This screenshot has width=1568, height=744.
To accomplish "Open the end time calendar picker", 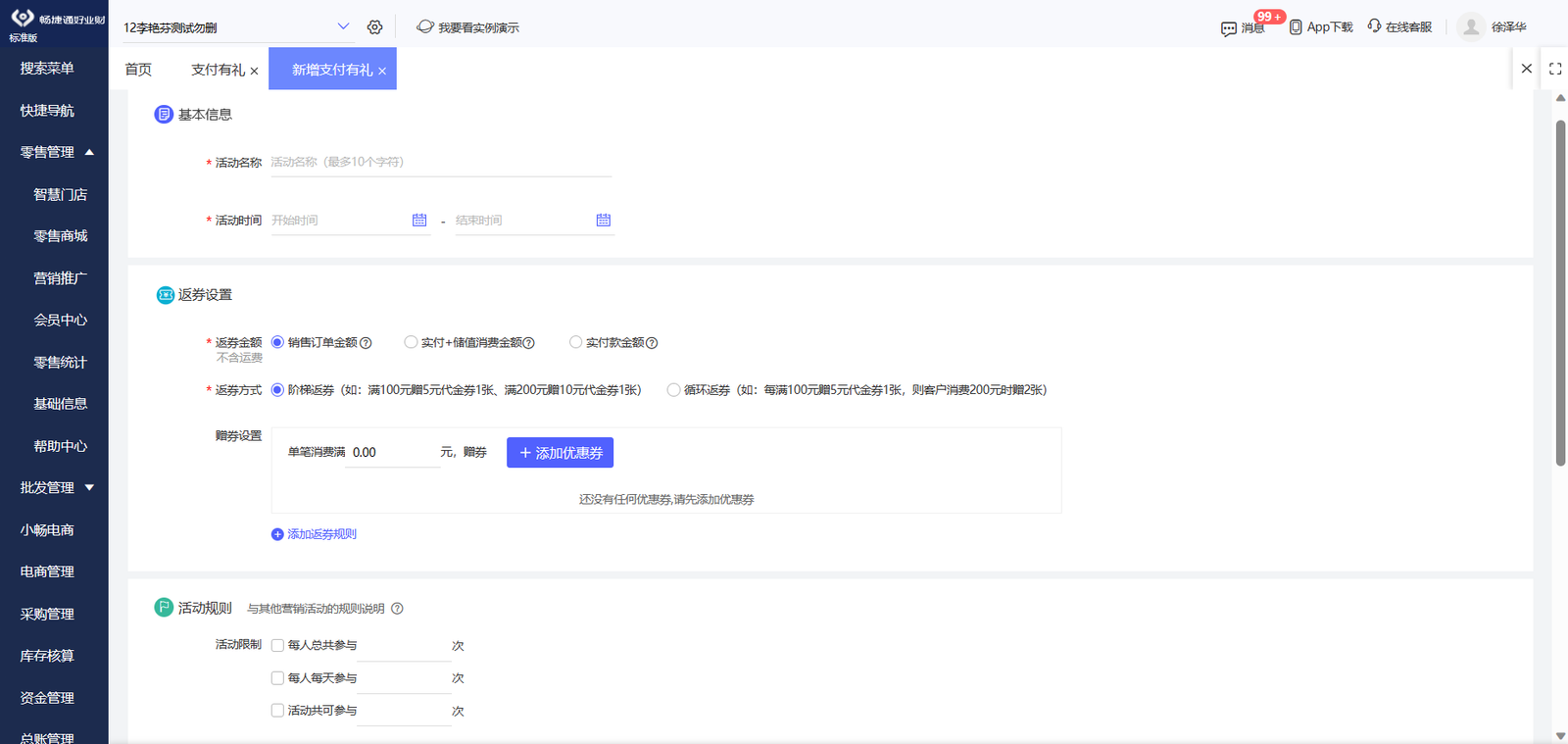I will point(604,221).
